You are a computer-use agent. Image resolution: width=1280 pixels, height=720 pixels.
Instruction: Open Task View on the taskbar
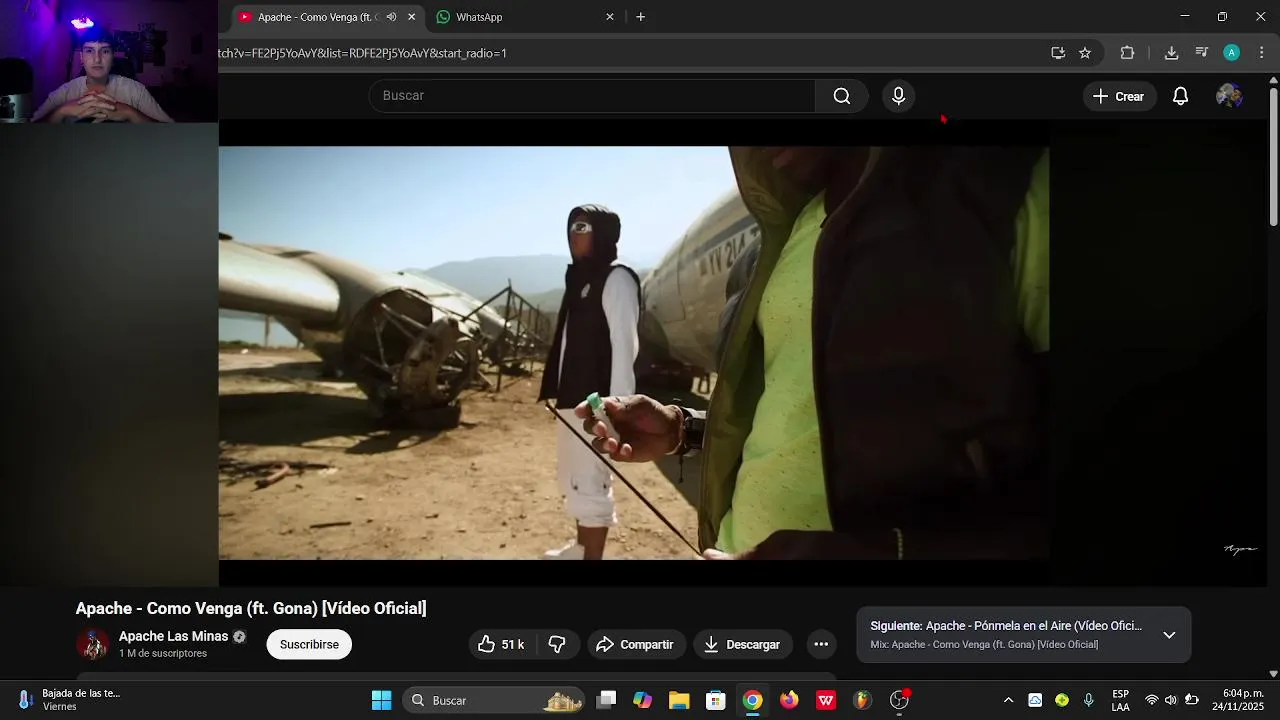click(606, 700)
